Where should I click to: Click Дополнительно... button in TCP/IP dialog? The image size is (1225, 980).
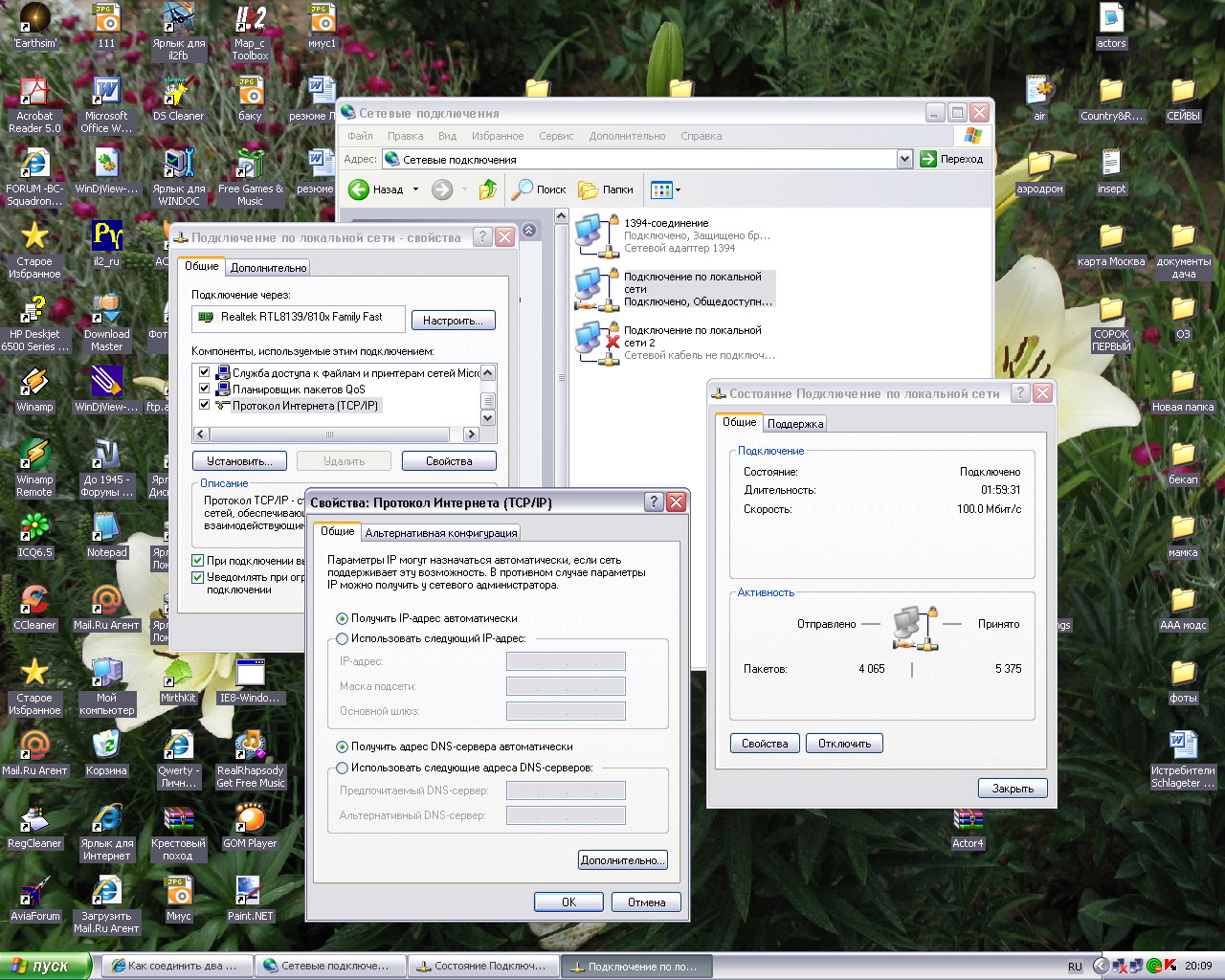(x=623, y=860)
